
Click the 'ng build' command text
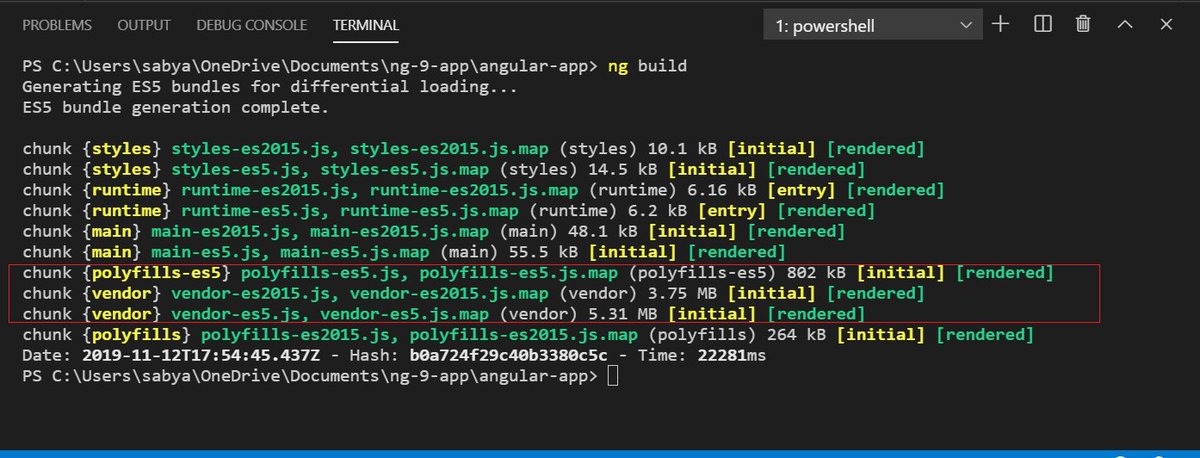coord(649,66)
